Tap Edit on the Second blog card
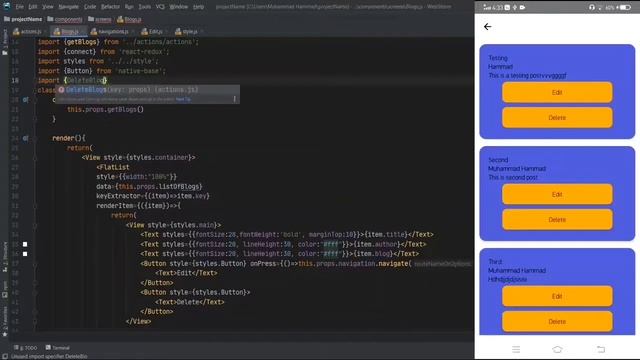The height and width of the screenshot is (360, 640). pos(557,195)
